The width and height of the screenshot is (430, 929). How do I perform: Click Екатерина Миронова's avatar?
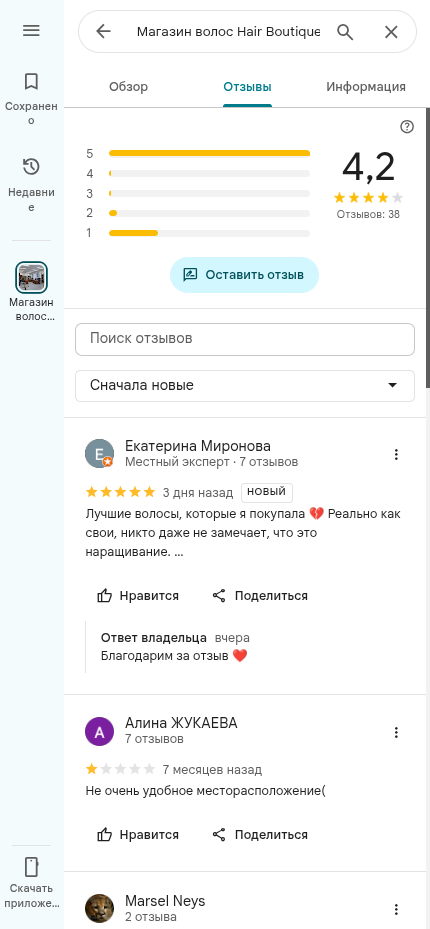(100, 453)
